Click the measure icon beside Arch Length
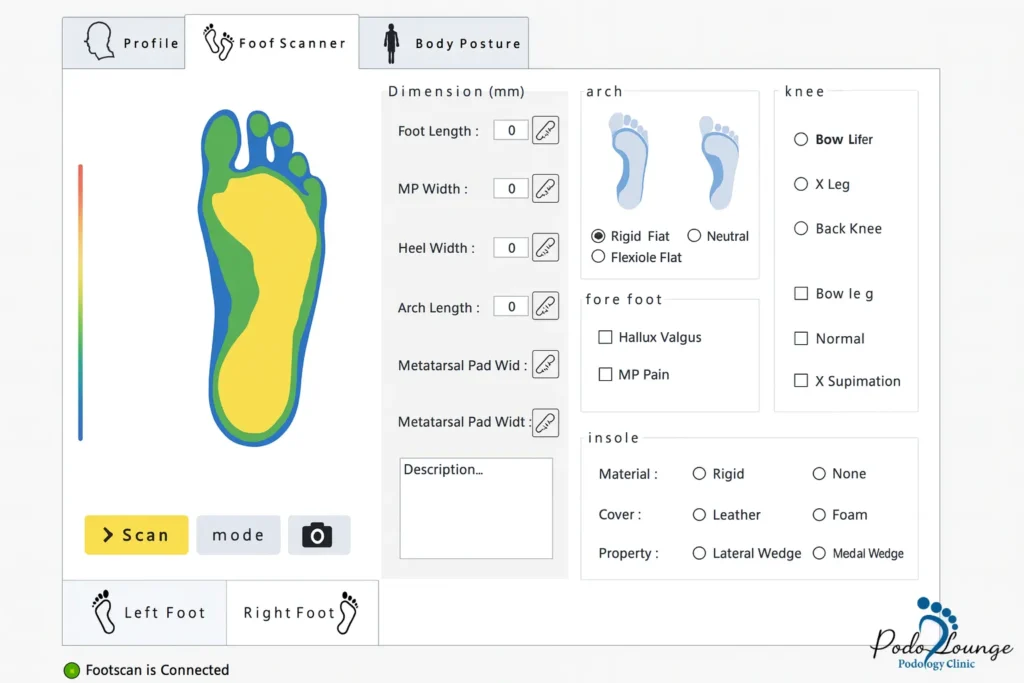This screenshot has width=1024, height=683. coord(545,306)
